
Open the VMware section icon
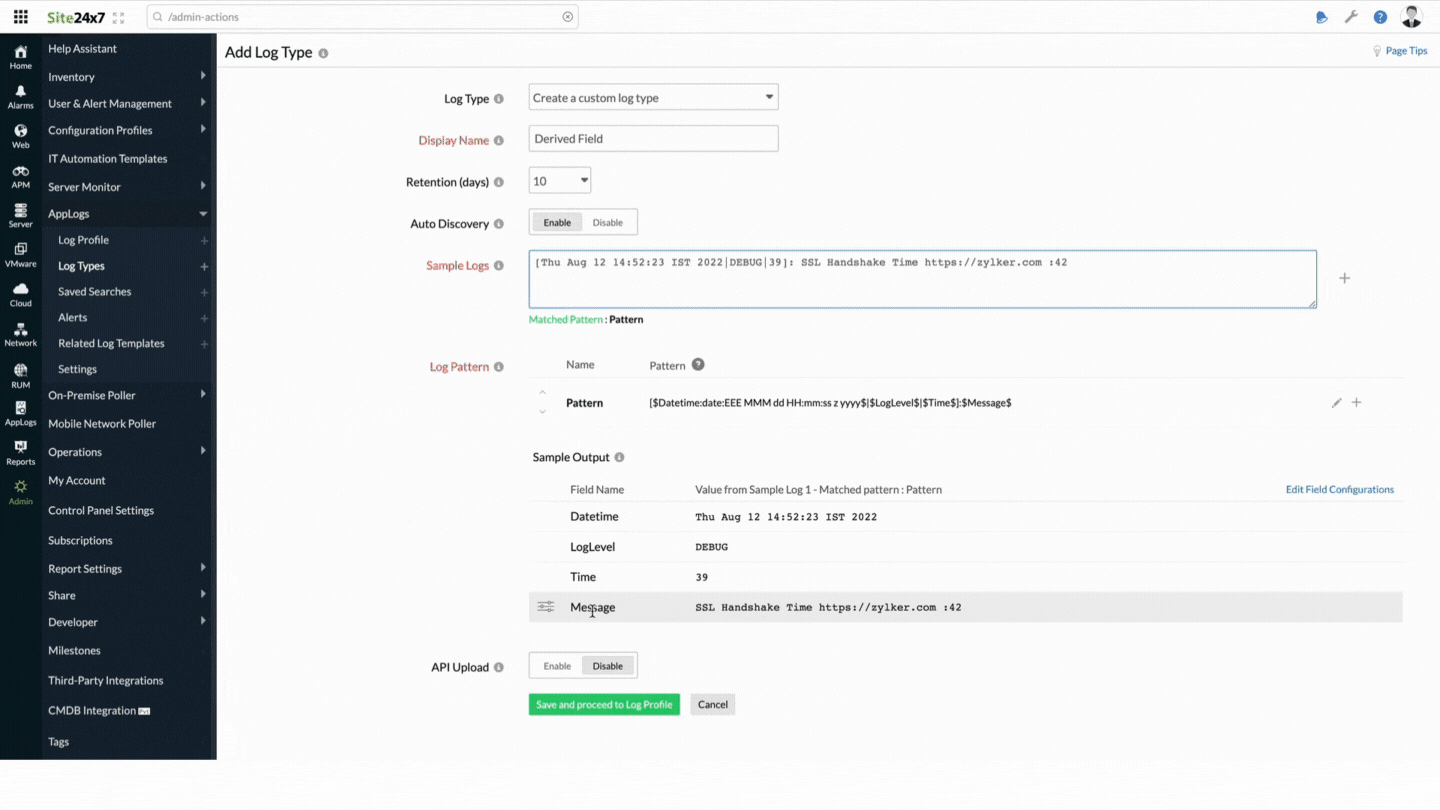click(x=20, y=255)
